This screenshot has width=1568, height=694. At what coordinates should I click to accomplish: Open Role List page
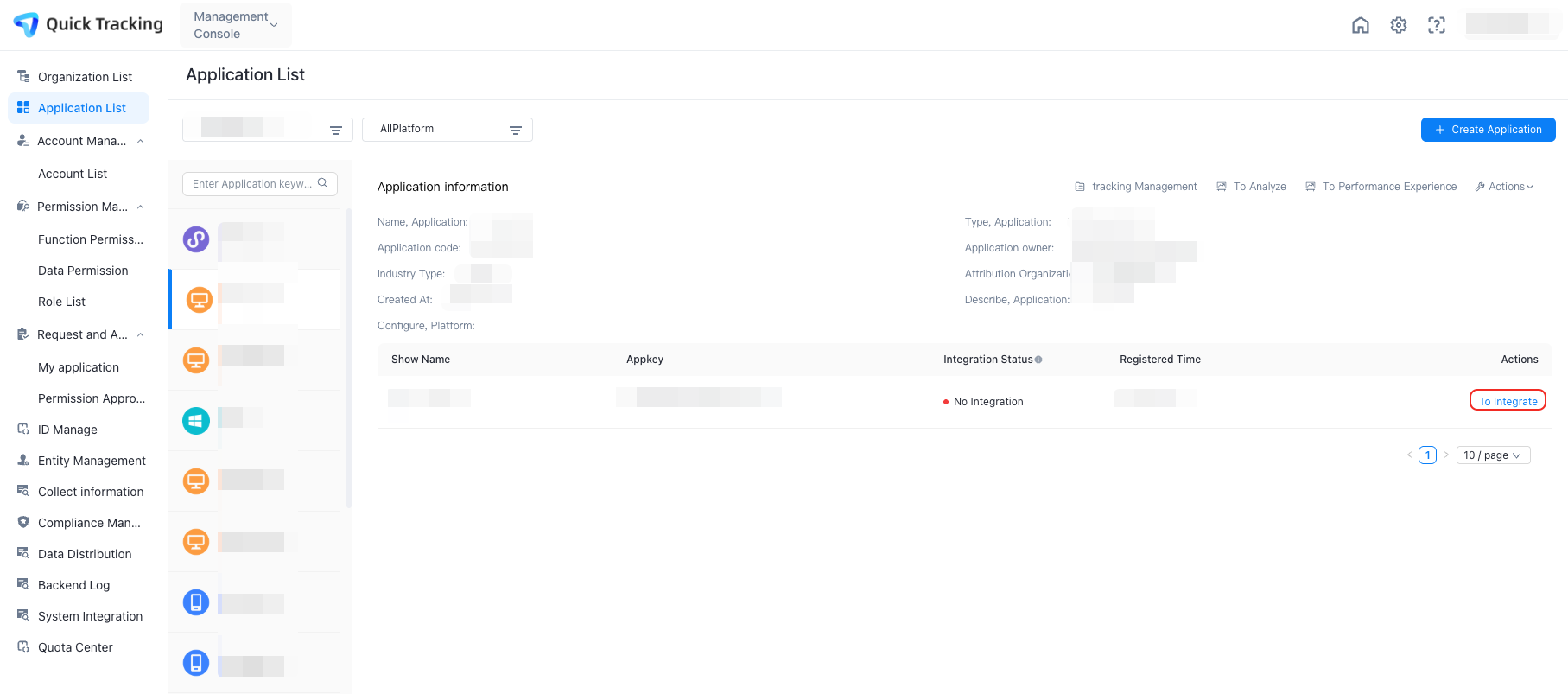click(x=61, y=302)
